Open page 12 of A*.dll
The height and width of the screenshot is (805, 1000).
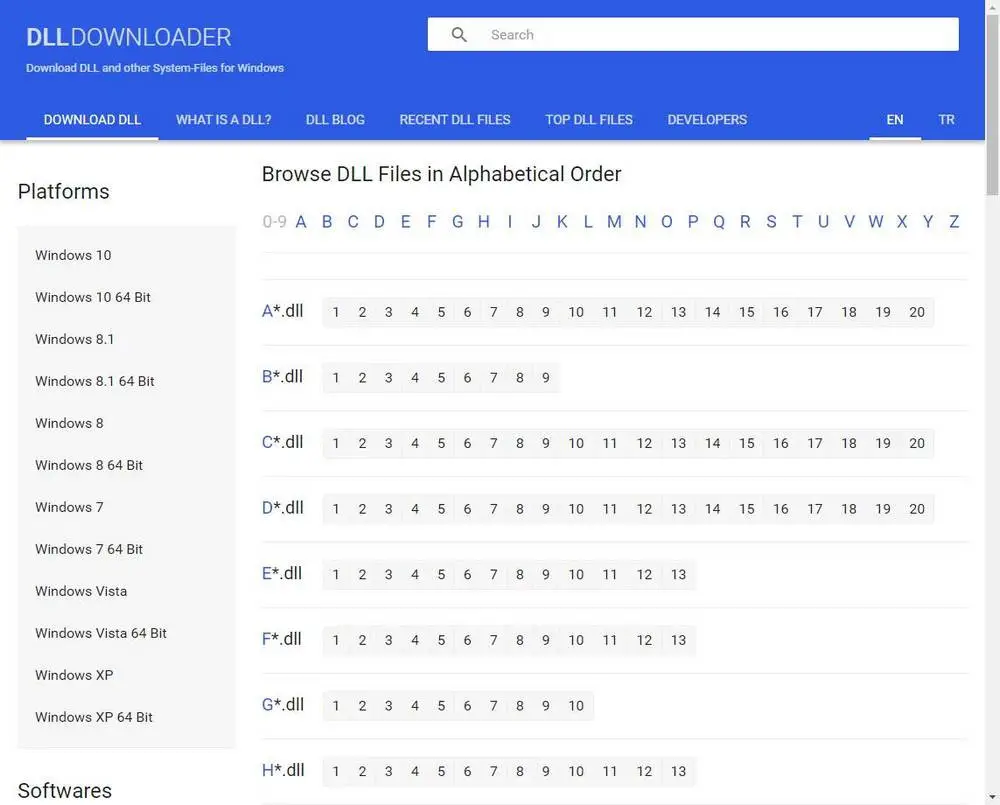[x=644, y=312]
